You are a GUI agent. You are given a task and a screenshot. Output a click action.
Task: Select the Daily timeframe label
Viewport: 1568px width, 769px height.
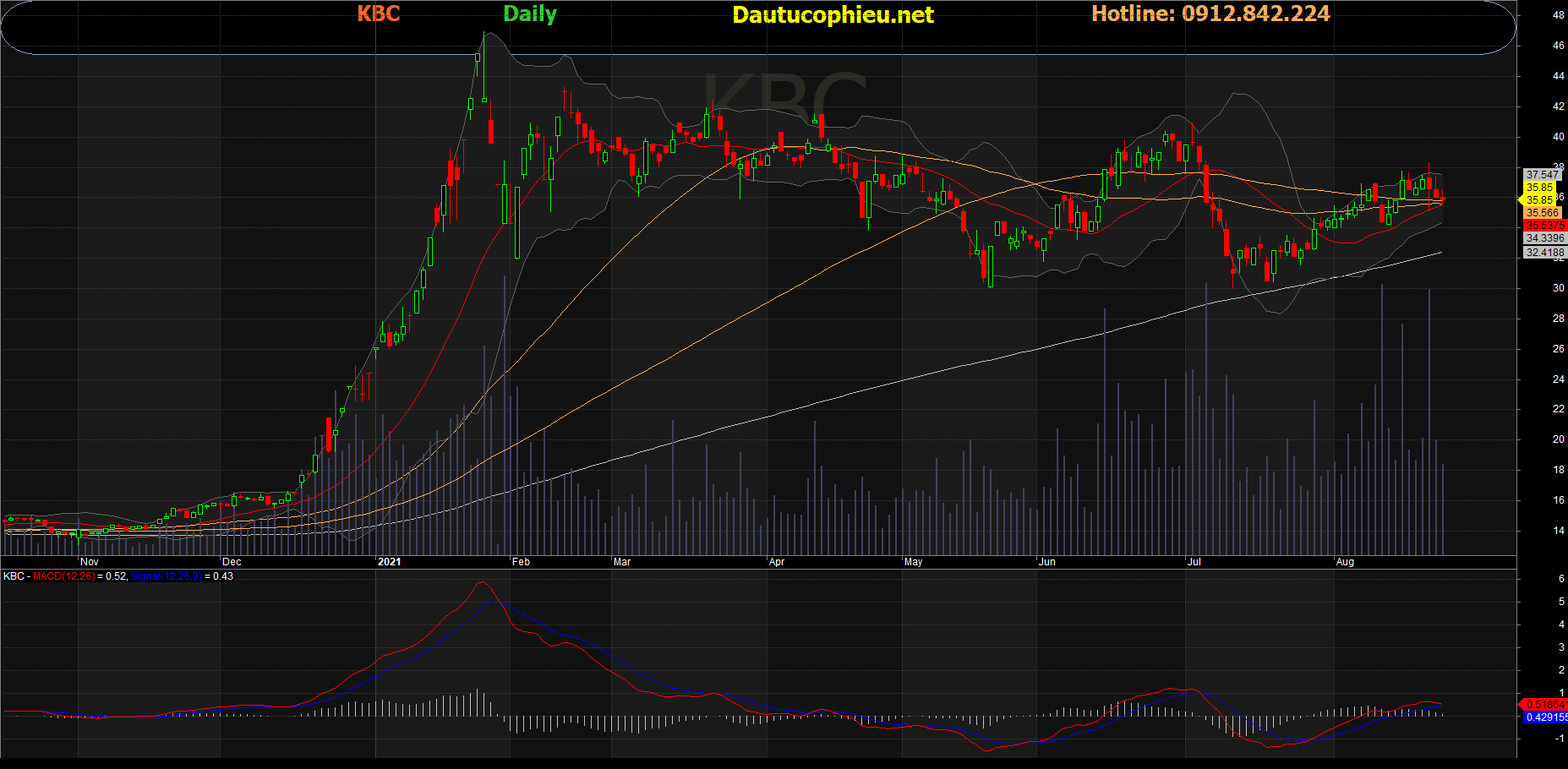pyautogui.click(x=530, y=14)
